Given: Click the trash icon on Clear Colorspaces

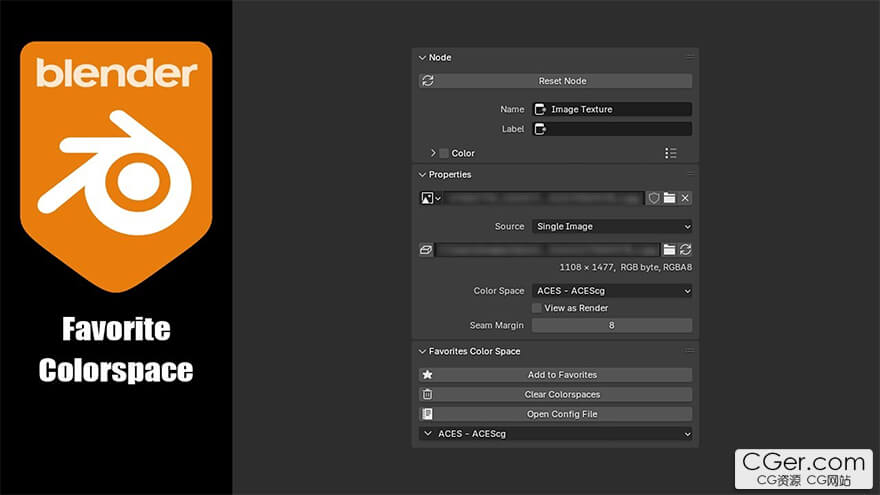Looking at the screenshot, I should 427,394.
